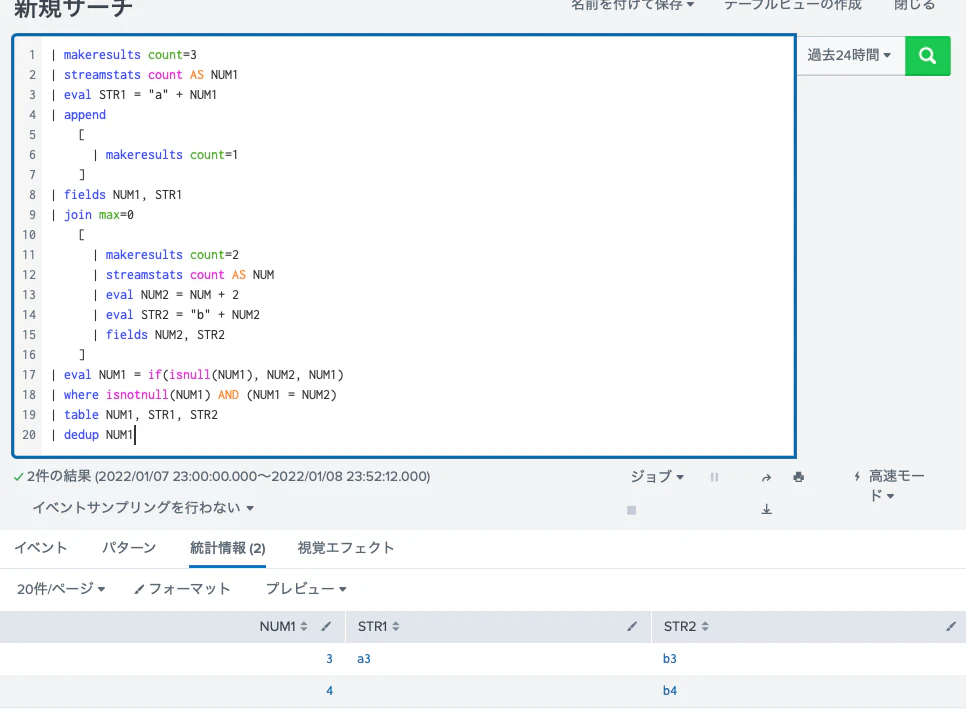
Task: Change 20件/ページ rows per page
Action: [61, 589]
